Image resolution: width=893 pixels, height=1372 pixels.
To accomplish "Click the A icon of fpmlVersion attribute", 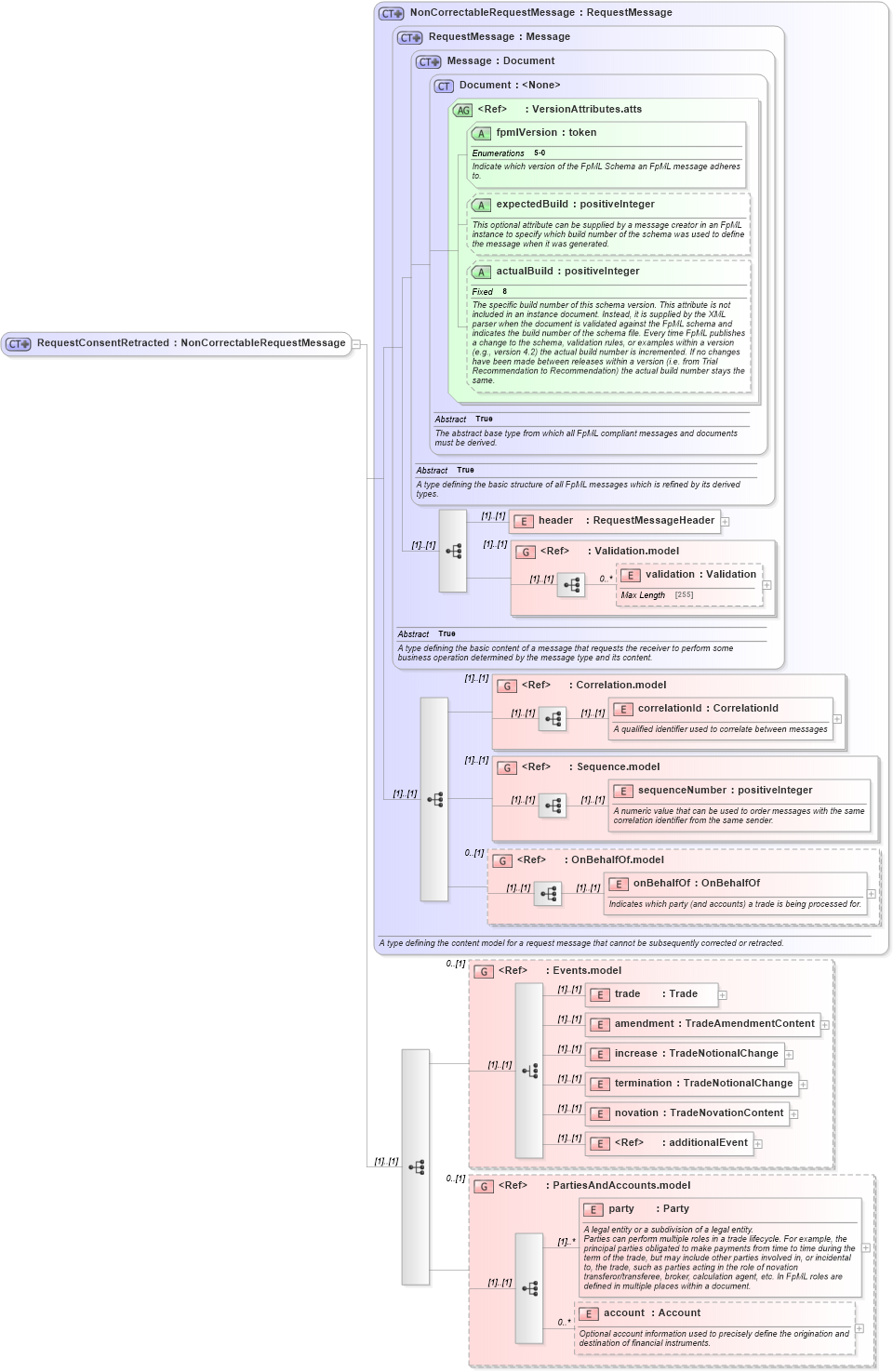I will coord(481,134).
